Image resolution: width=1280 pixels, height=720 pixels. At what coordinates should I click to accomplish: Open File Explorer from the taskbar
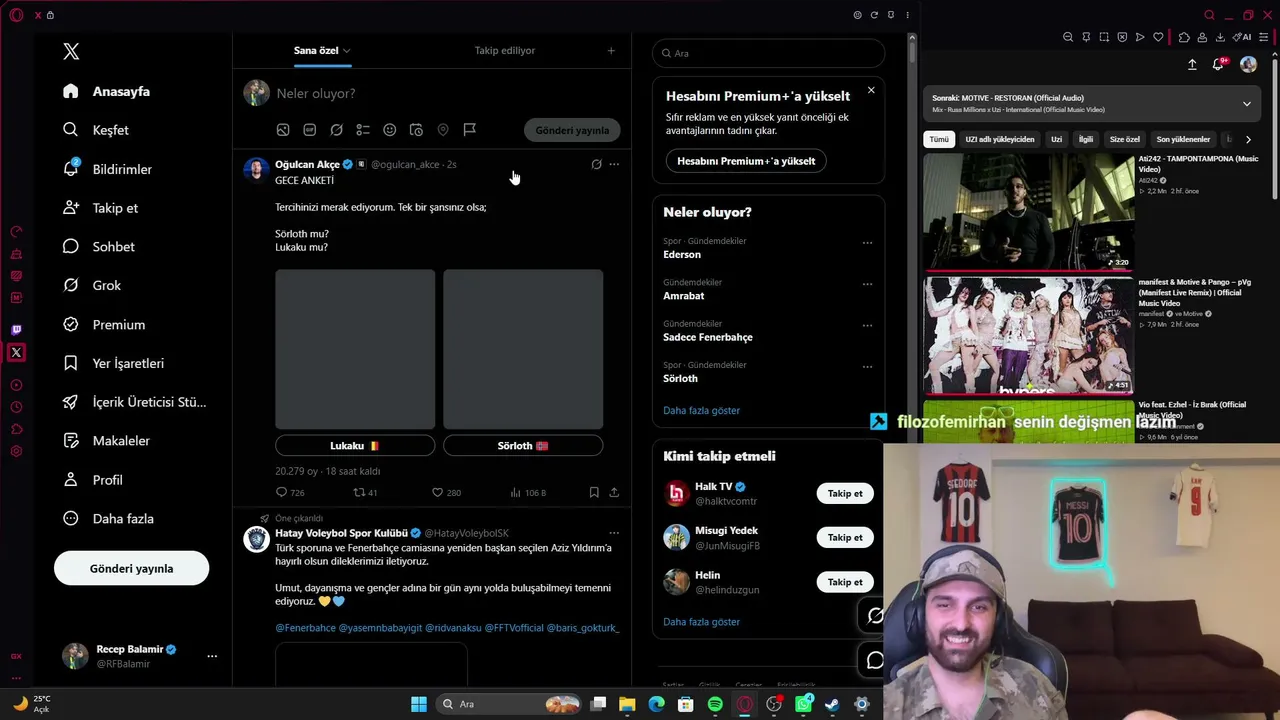(x=627, y=704)
